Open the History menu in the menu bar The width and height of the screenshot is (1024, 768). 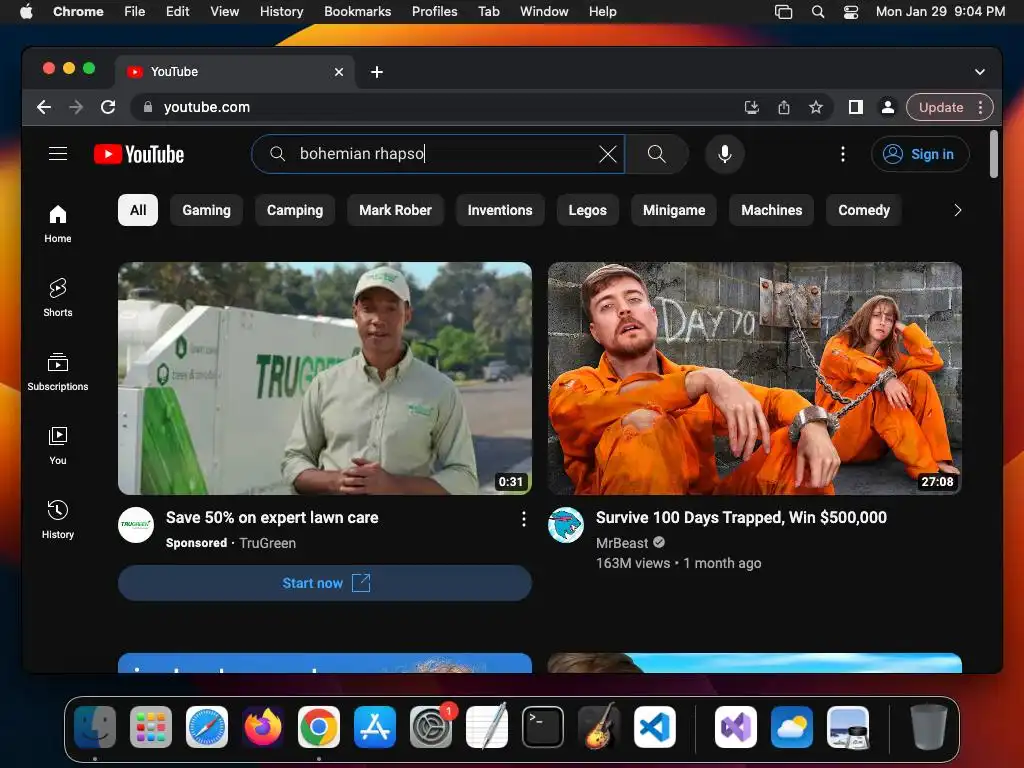point(281,12)
